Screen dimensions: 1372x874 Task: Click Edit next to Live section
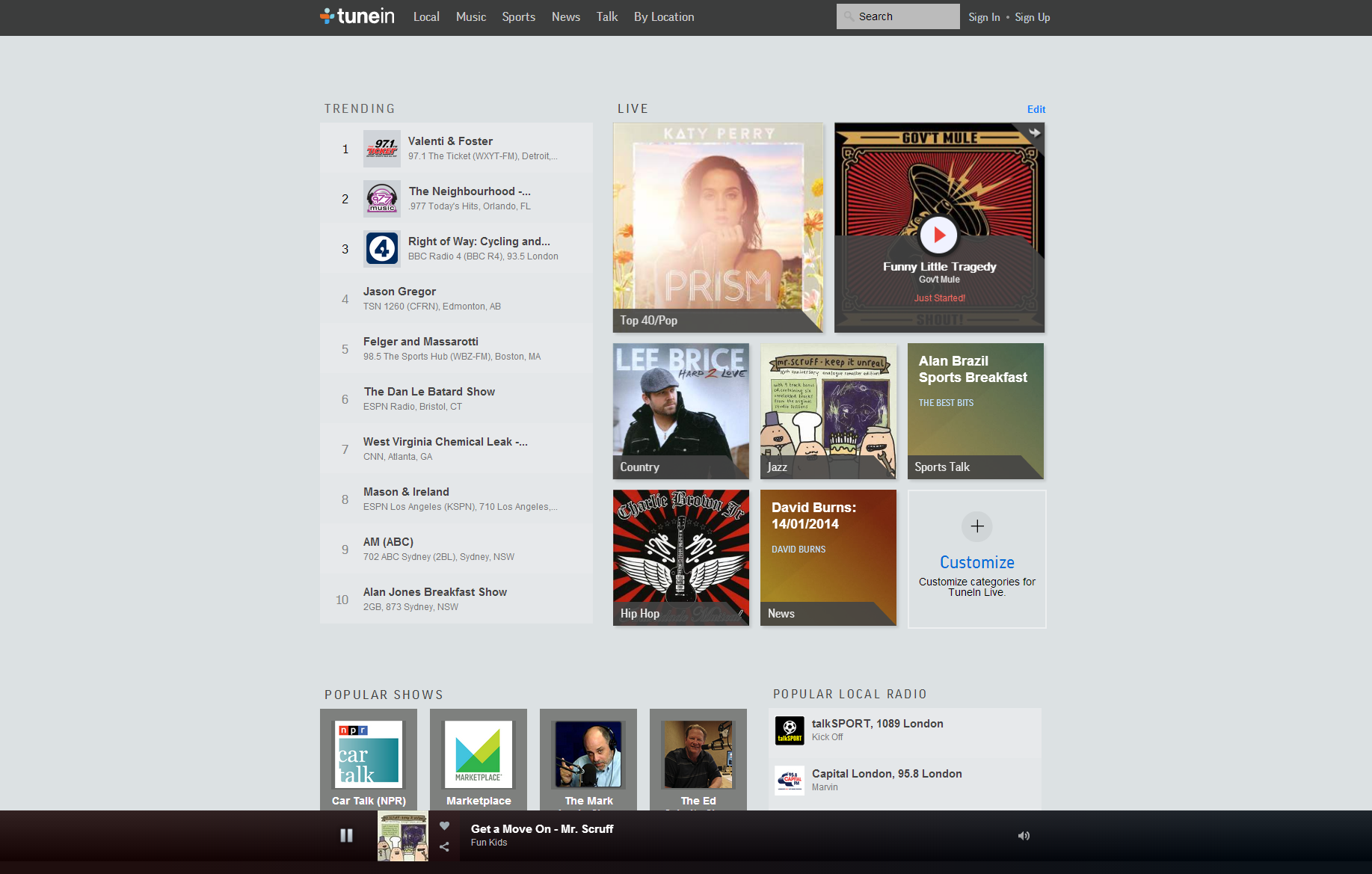(x=1036, y=109)
